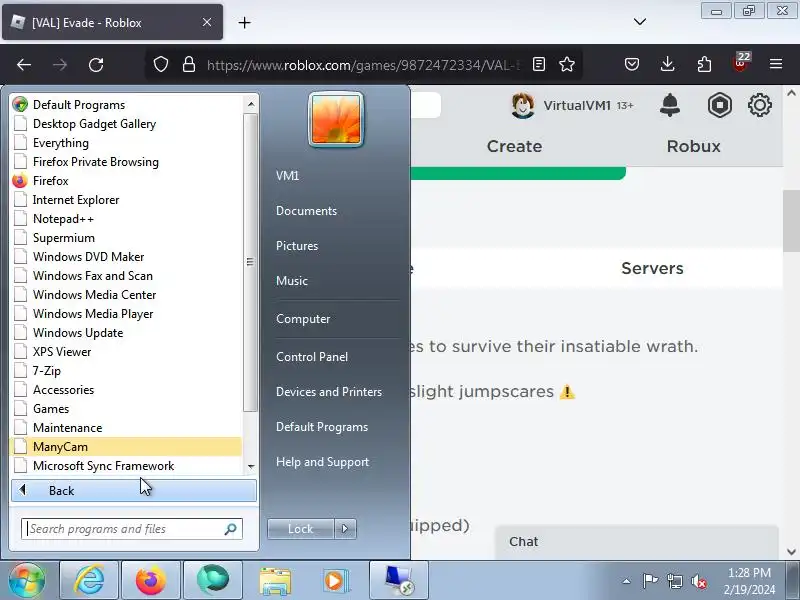Expand Microsoft Sync Framework folder
This screenshot has height=600, width=800.
point(127,466)
